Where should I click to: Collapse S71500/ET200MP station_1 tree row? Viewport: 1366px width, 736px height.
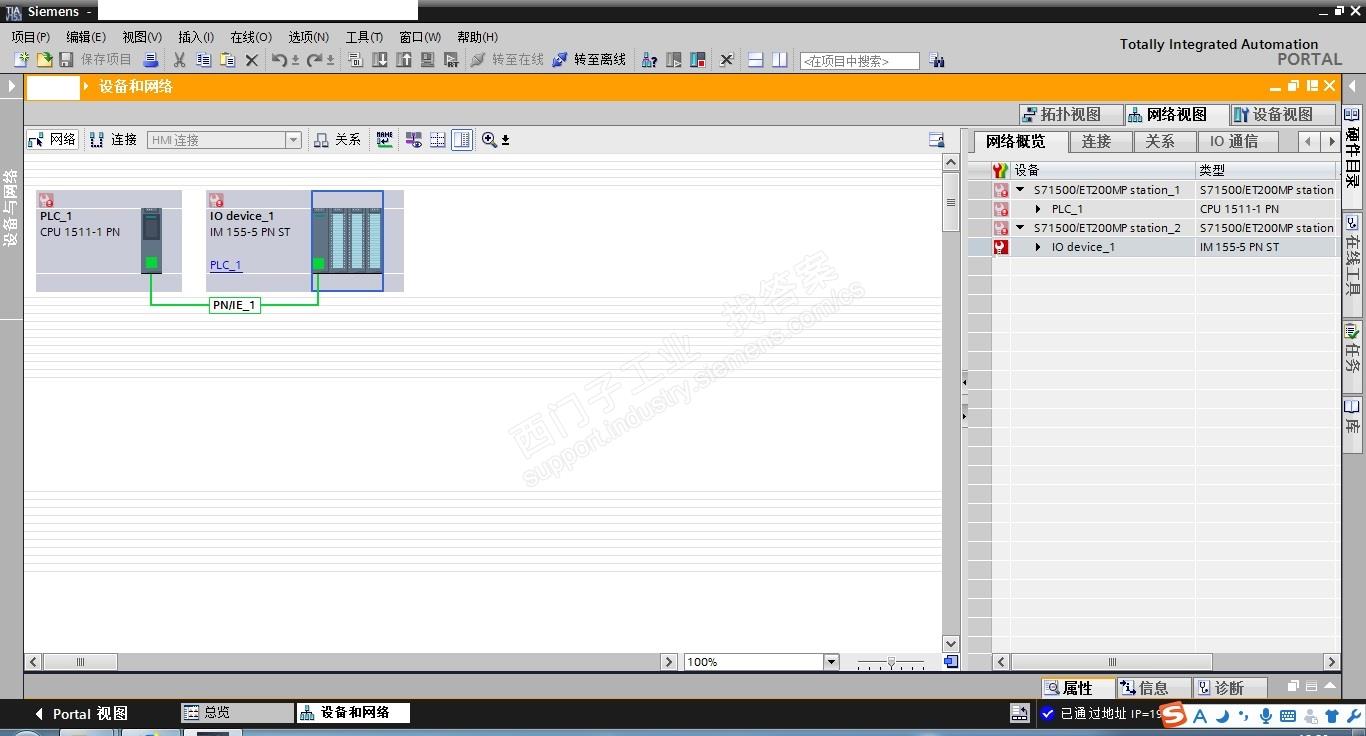point(1021,190)
